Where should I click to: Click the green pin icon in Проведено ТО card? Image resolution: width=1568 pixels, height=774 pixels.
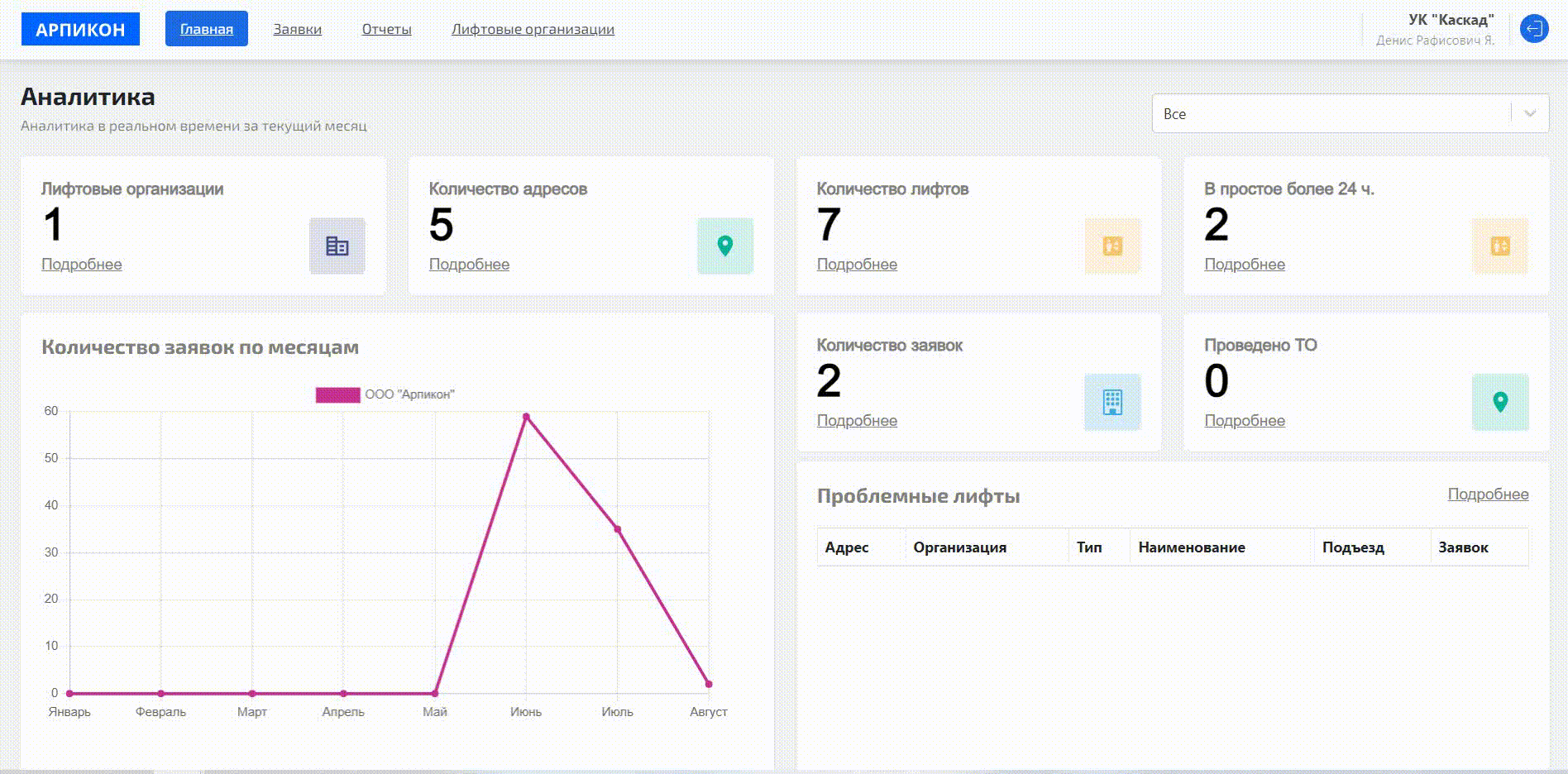point(1499,402)
